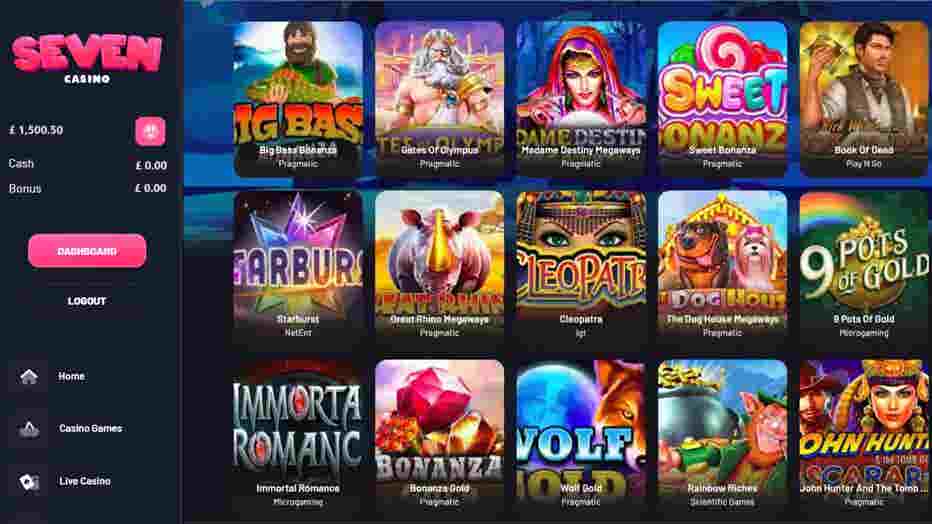Click the Seven Casino logo
Image resolution: width=932 pixels, height=524 pixels.
(87, 58)
